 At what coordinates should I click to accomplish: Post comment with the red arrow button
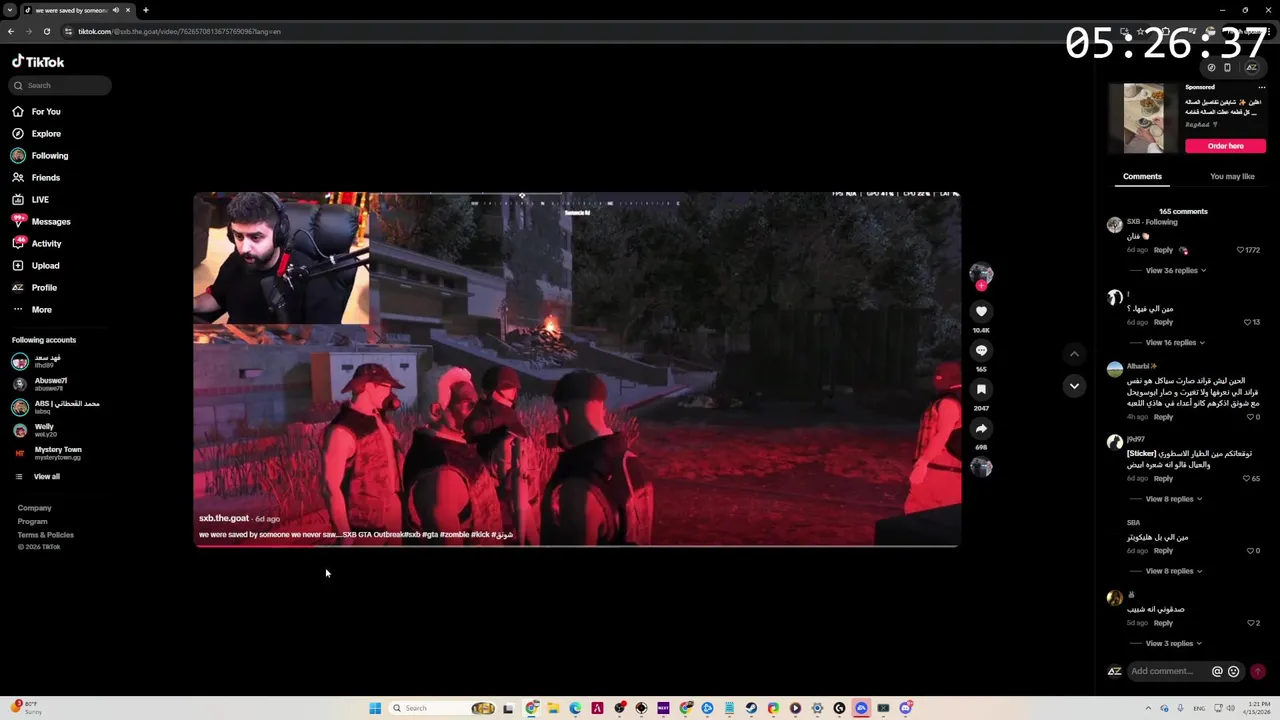[x=1258, y=672]
